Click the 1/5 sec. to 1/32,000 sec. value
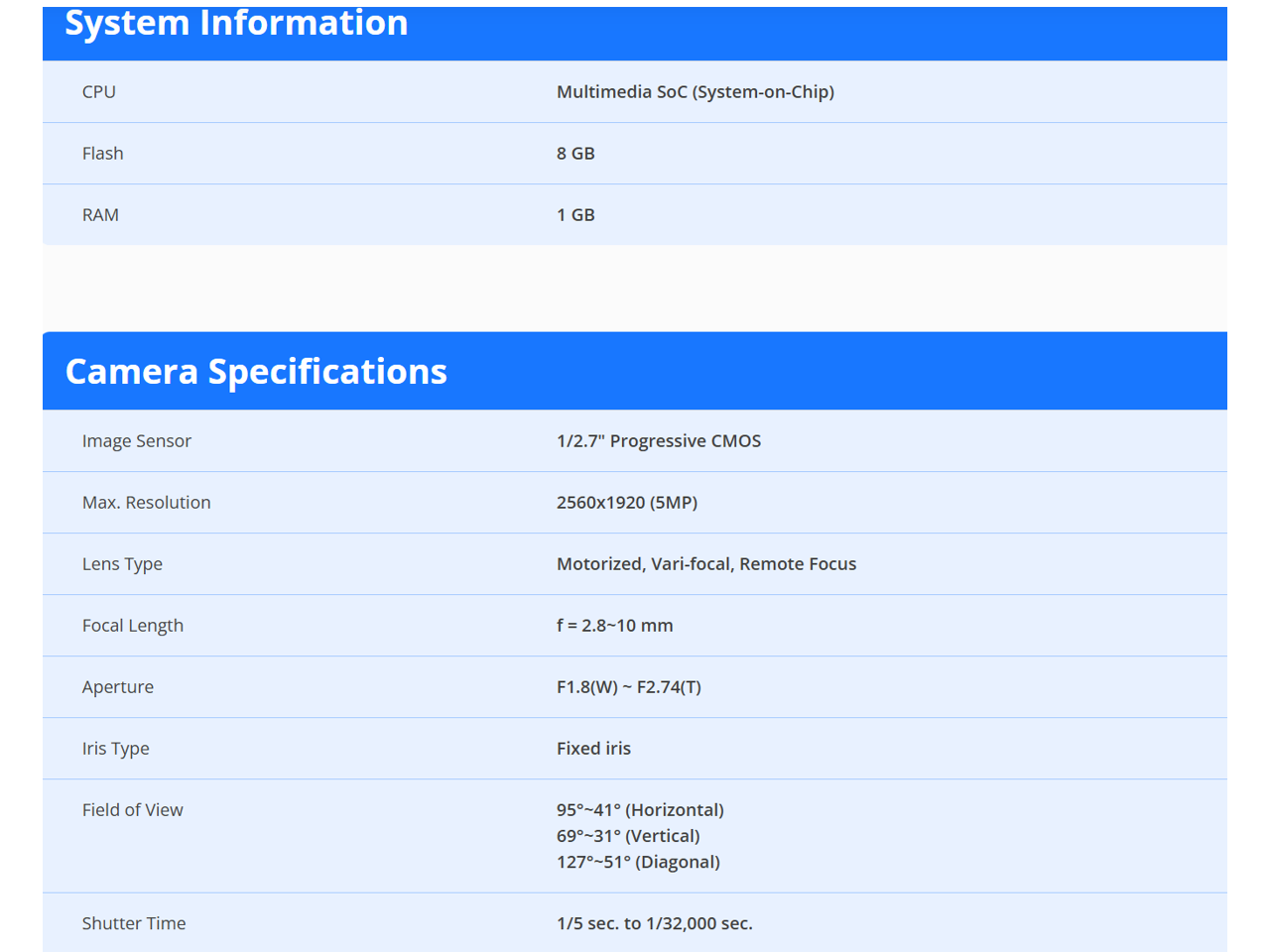 coord(655,923)
